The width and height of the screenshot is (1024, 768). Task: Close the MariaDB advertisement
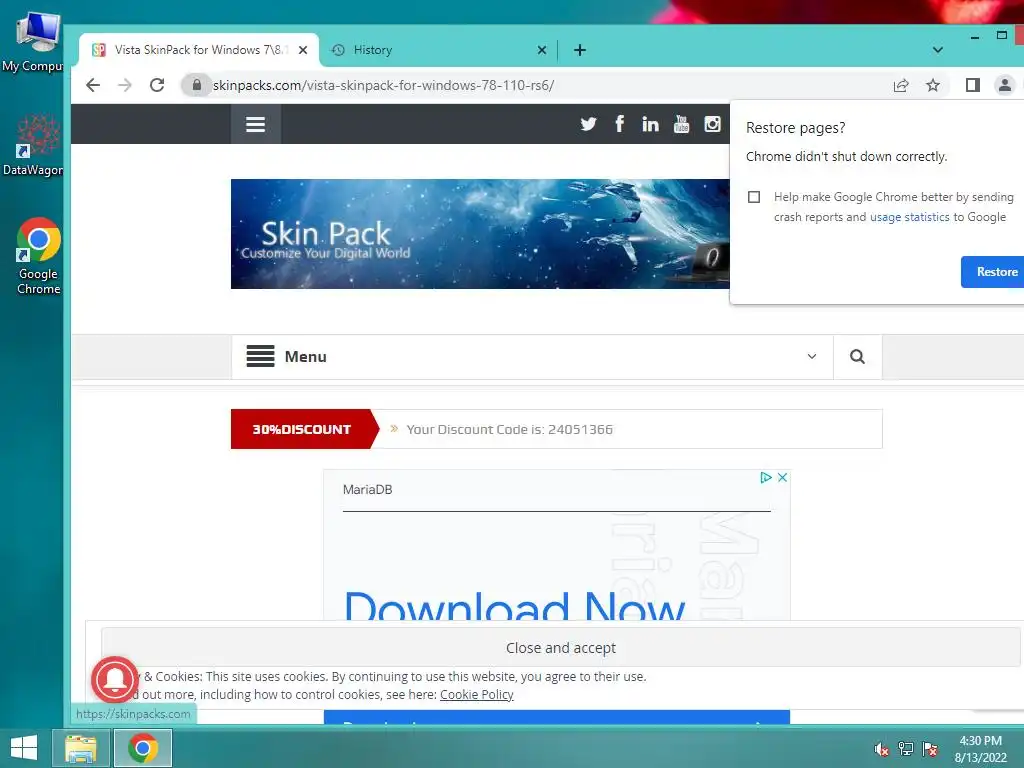click(x=782, y=477)
